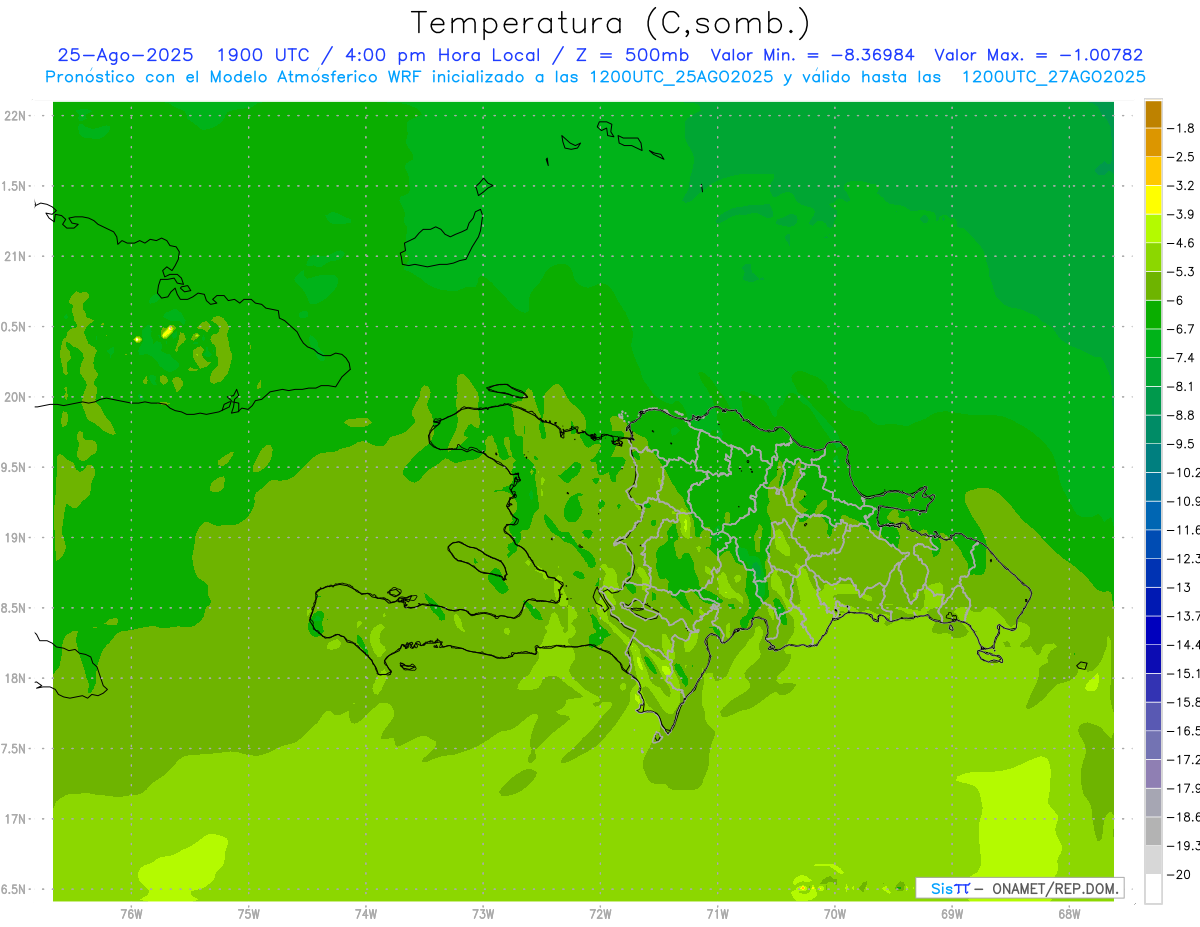Click the '69W' longitude label
The height and width of the screenshot is (927, 1200).
tap(952, 914)
